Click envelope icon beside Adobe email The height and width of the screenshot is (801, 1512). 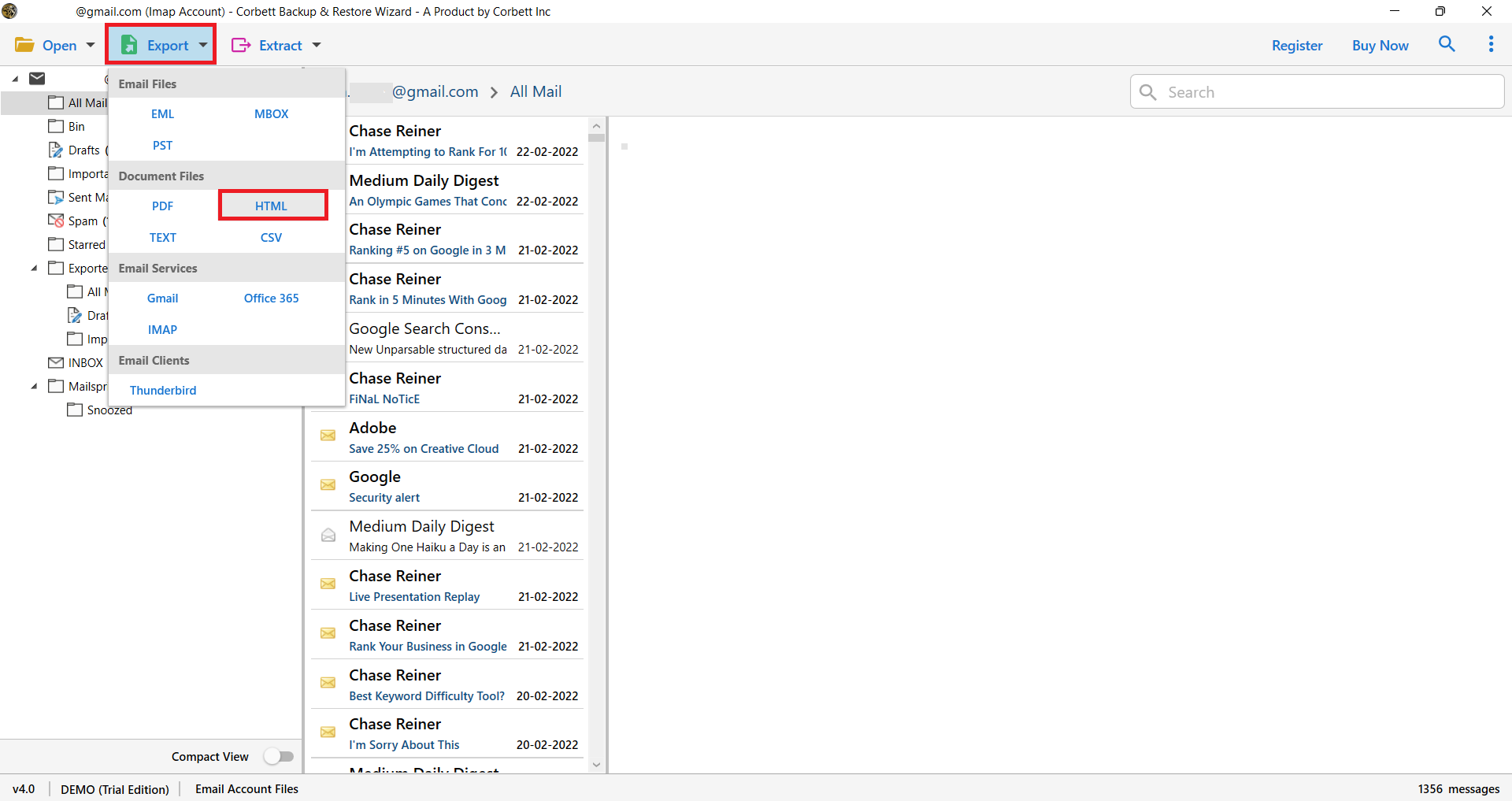328,436
